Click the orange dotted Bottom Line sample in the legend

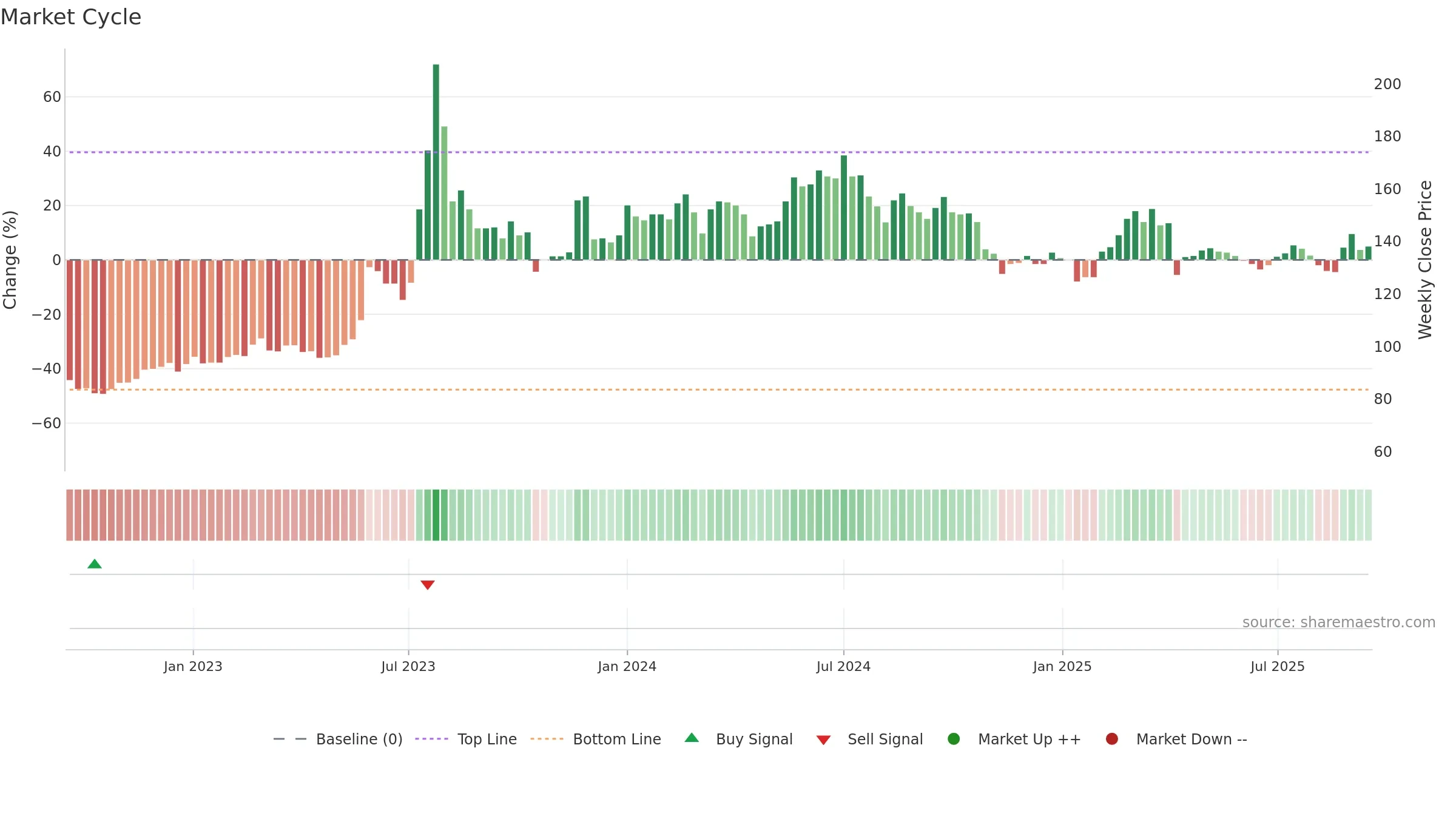coord(547,739)
